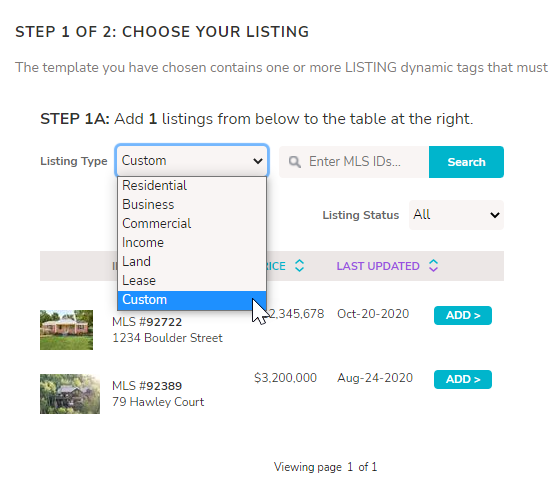This screenshot has width=552, height=478.
Task: Click the LAST UPDATED column header
Action: [378, 266]
